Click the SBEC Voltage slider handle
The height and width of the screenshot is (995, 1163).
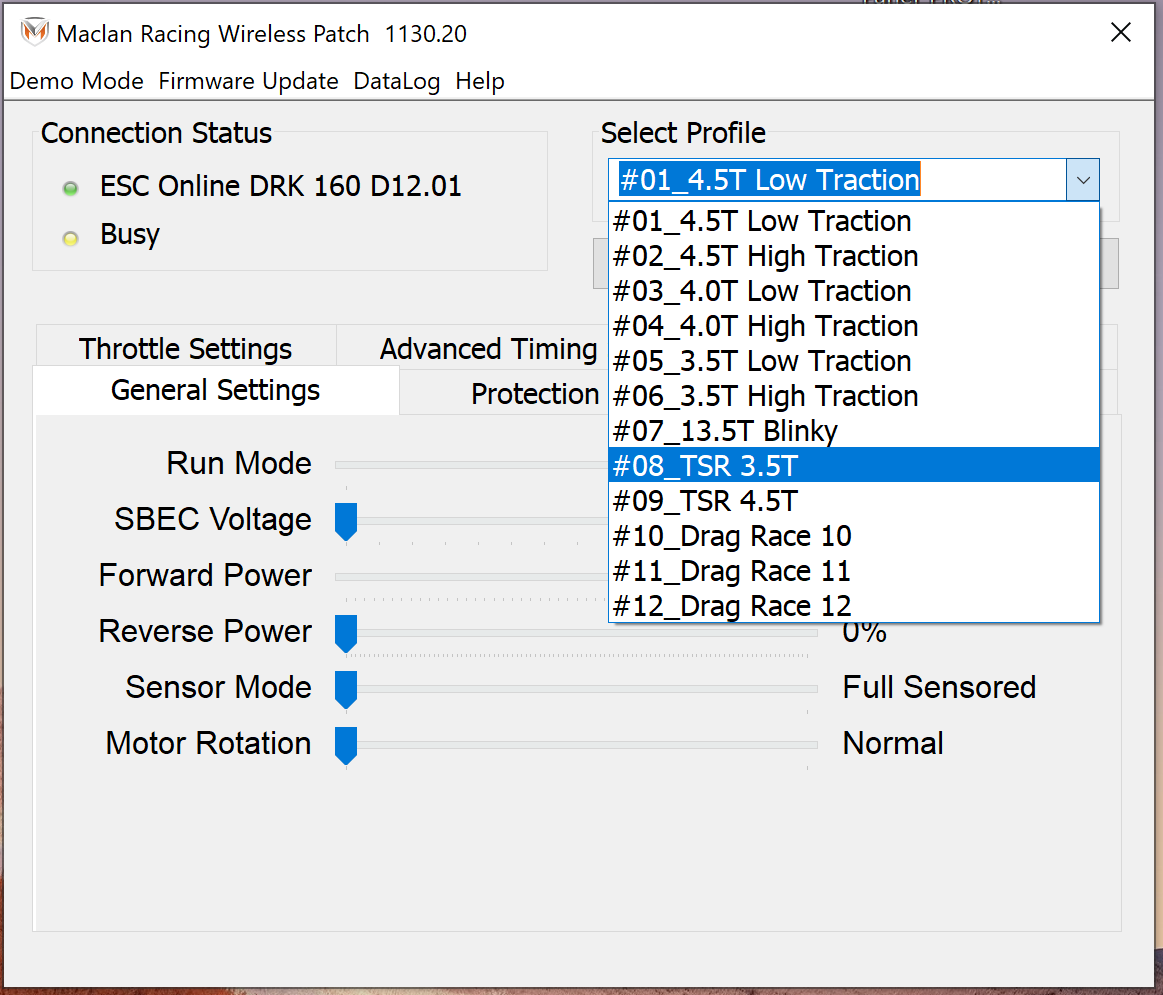346,521
